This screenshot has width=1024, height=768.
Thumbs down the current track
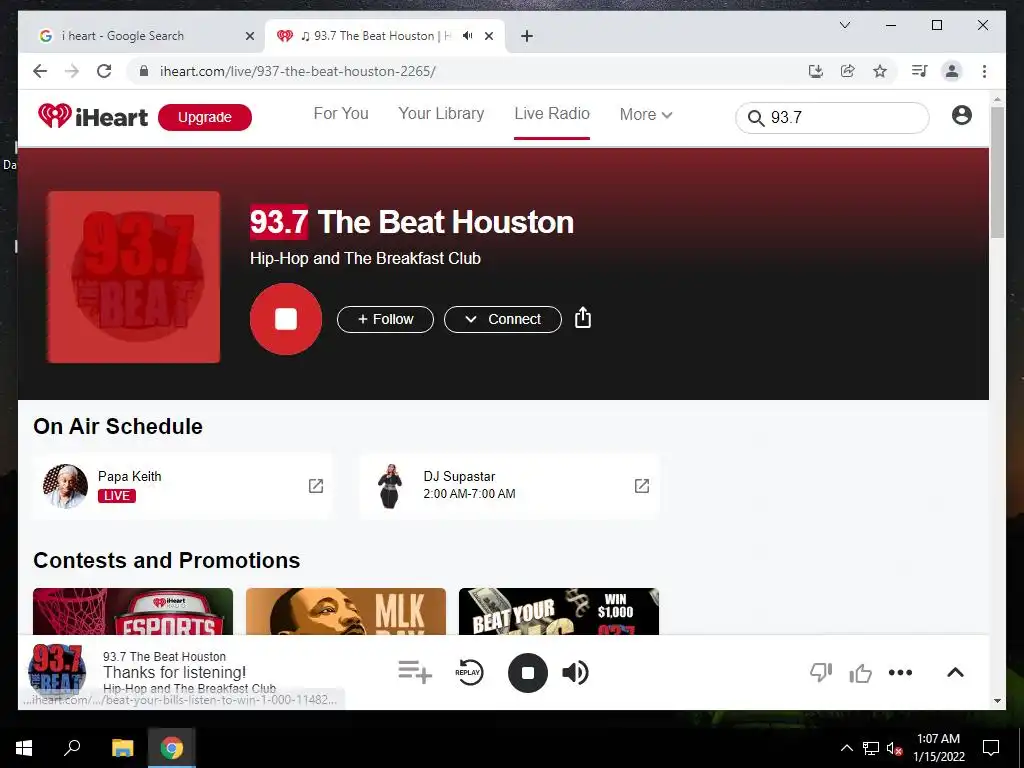[x=821, y=672]
